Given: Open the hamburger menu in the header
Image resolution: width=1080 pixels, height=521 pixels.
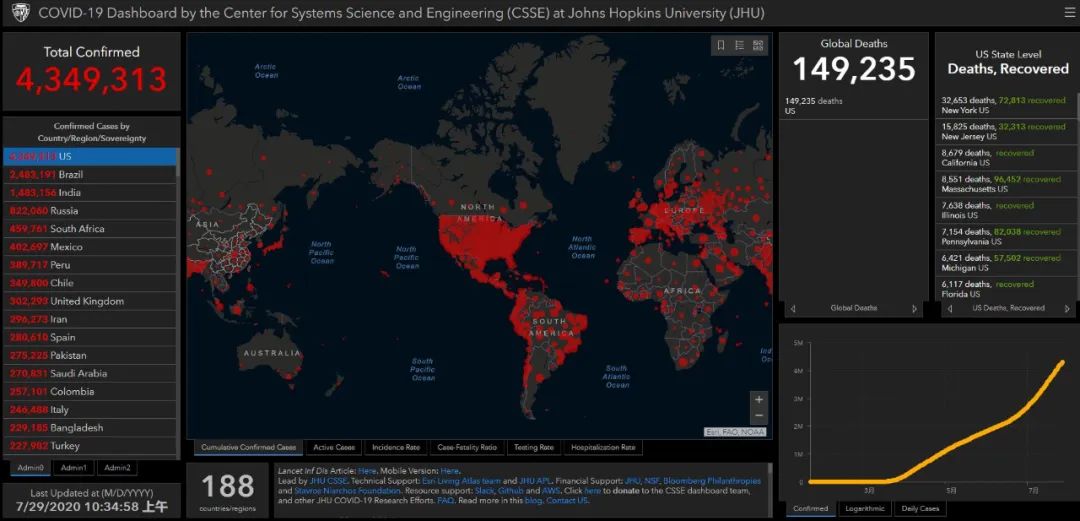Looking at the screenshot, I should [1069, 13].
